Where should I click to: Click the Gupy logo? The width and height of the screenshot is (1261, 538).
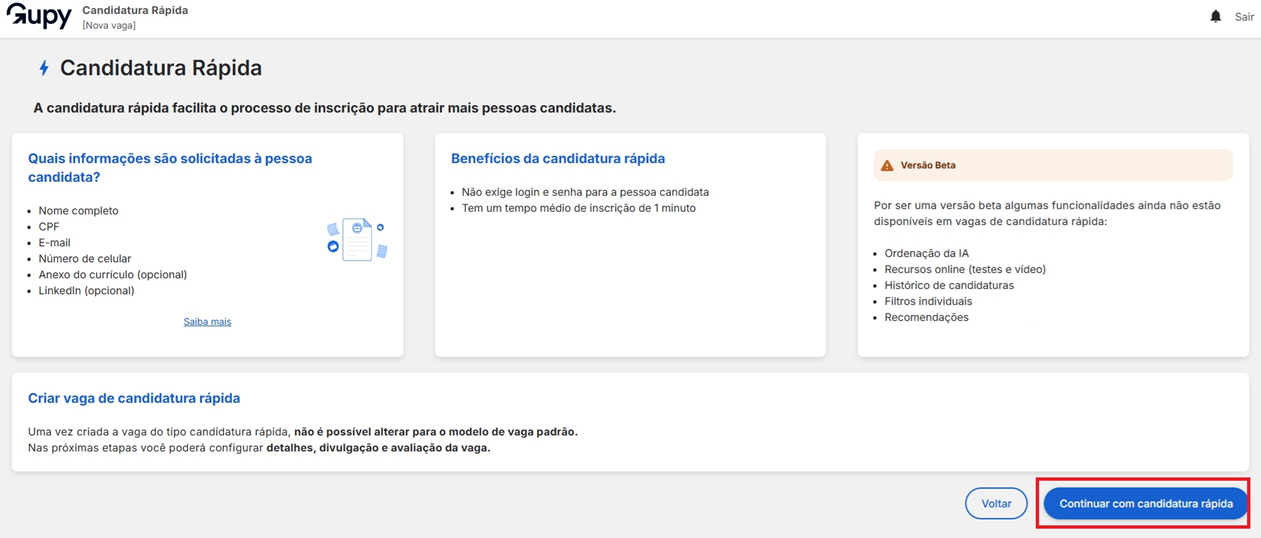tap(39, 17)
